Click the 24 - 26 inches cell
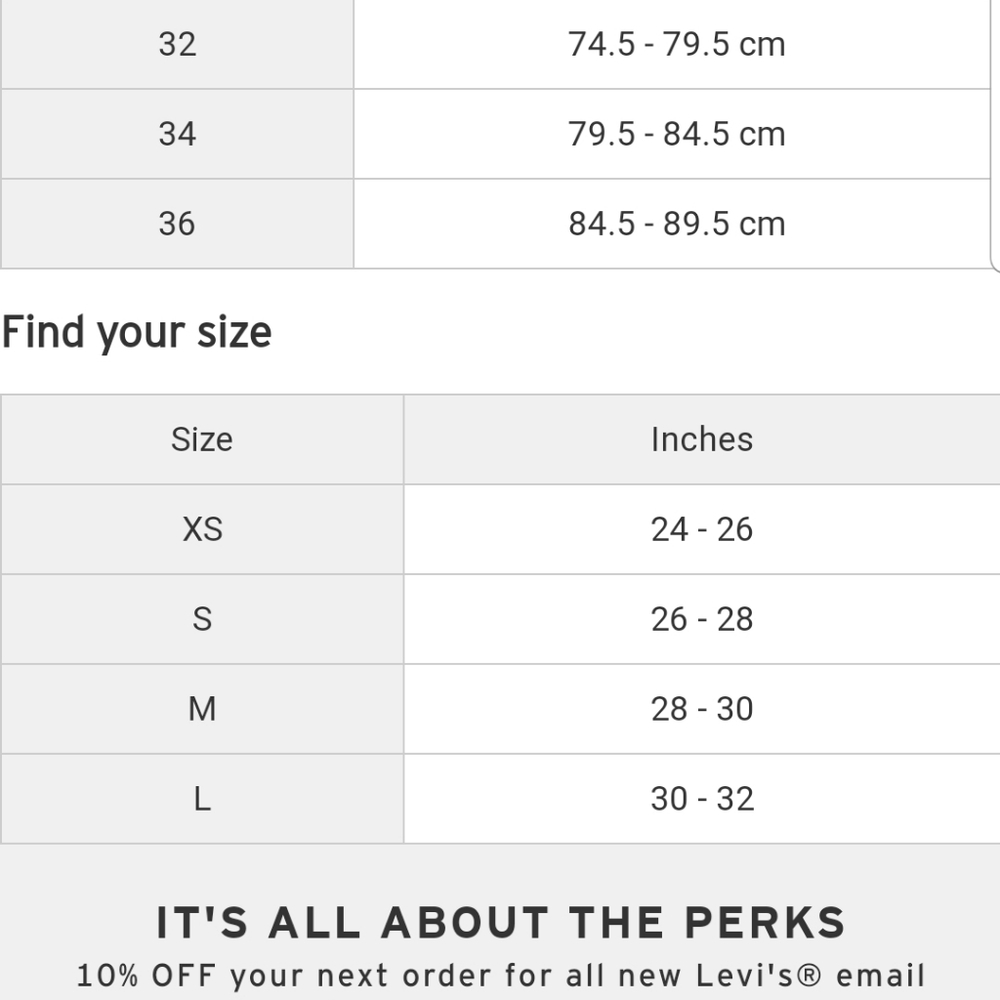Viewport: 1000px width, 1000px height. tap(702, 529)
